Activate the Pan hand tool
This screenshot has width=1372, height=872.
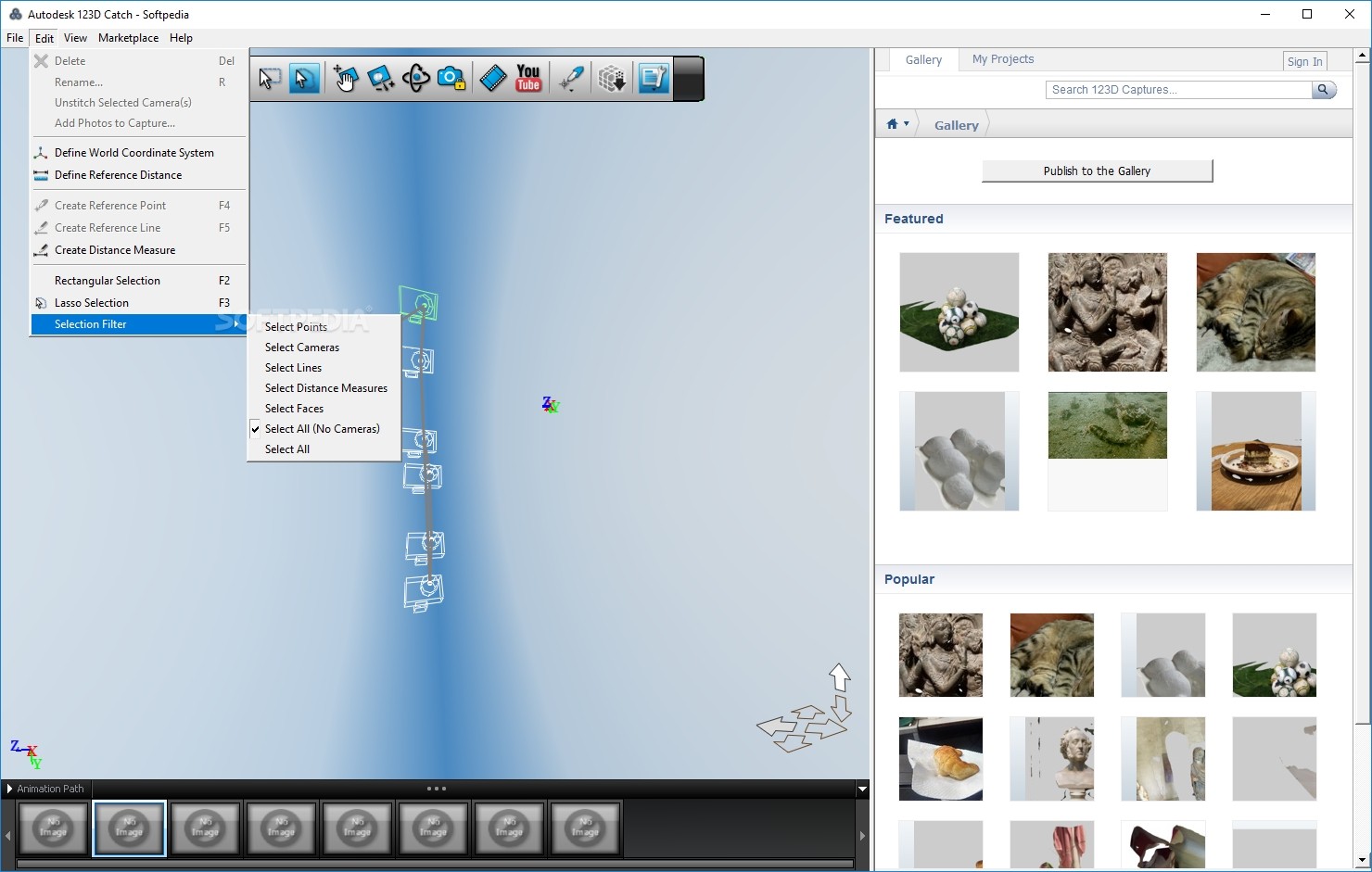(346, 79)
